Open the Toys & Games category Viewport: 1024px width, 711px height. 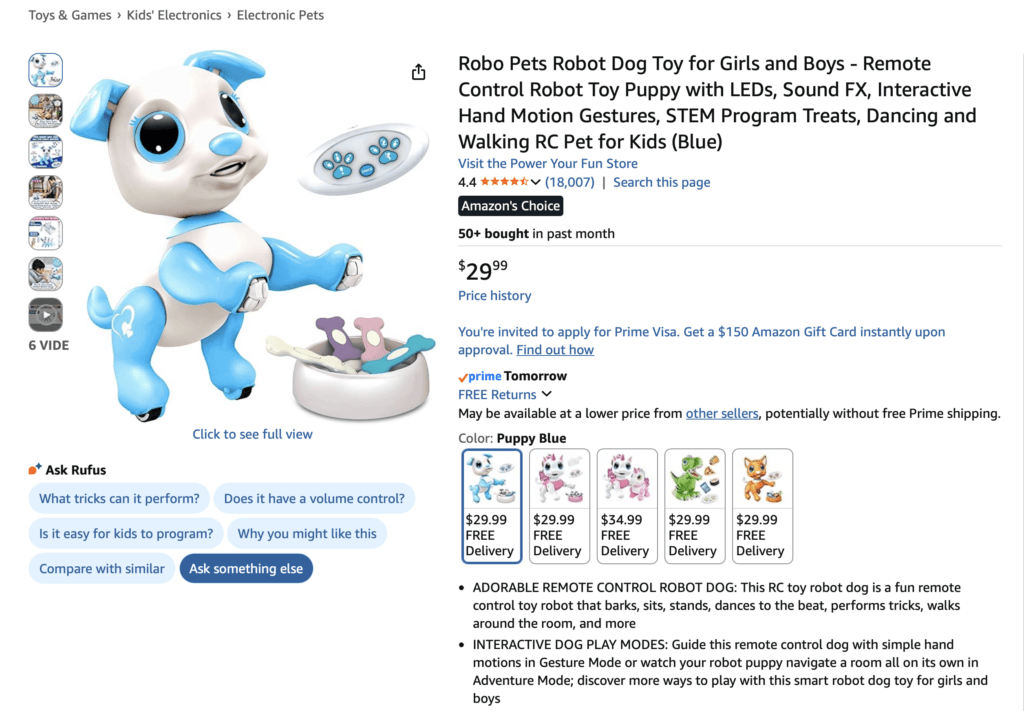pyautogui.click(x=69, y=14)
